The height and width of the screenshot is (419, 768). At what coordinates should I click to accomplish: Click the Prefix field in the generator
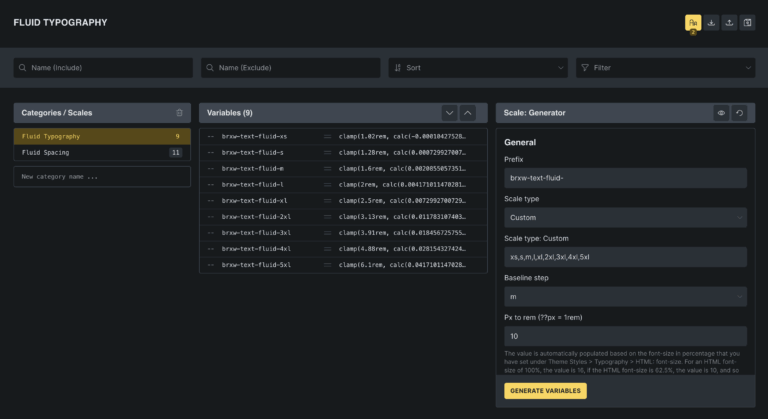coord(624,177)
